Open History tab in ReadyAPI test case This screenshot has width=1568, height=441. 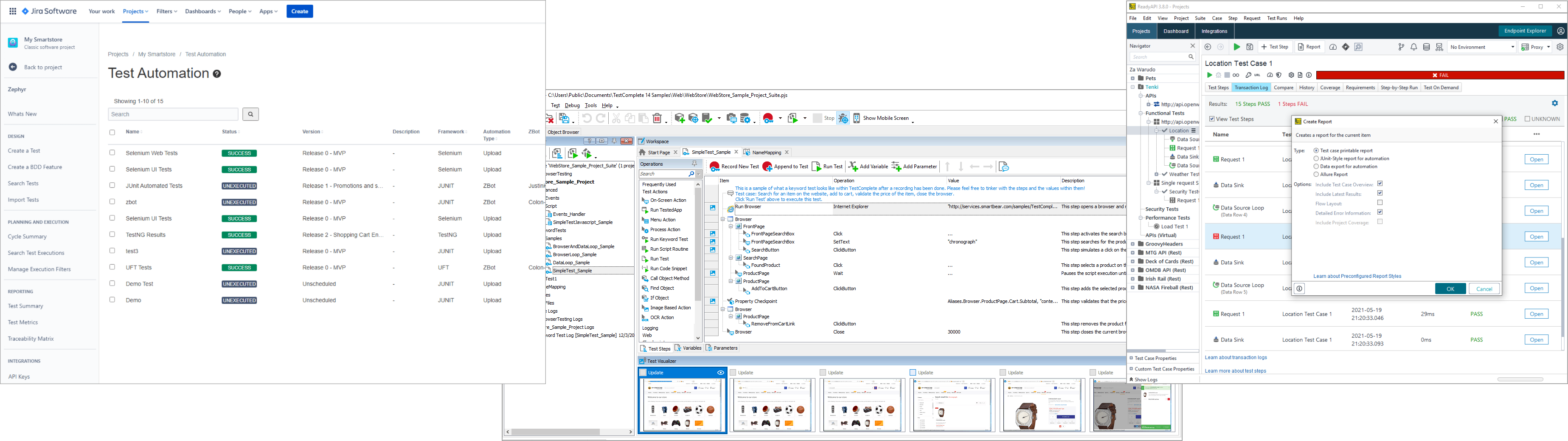pos(1306,88)
